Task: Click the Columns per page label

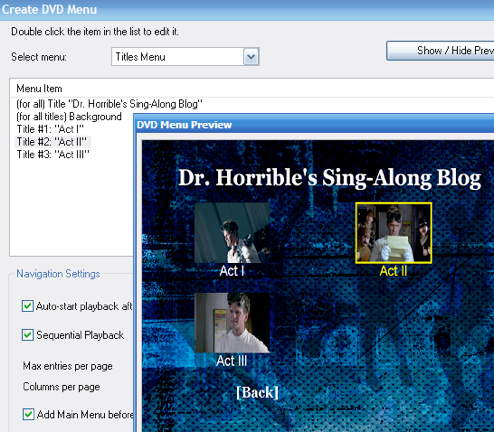Action: 61,387
